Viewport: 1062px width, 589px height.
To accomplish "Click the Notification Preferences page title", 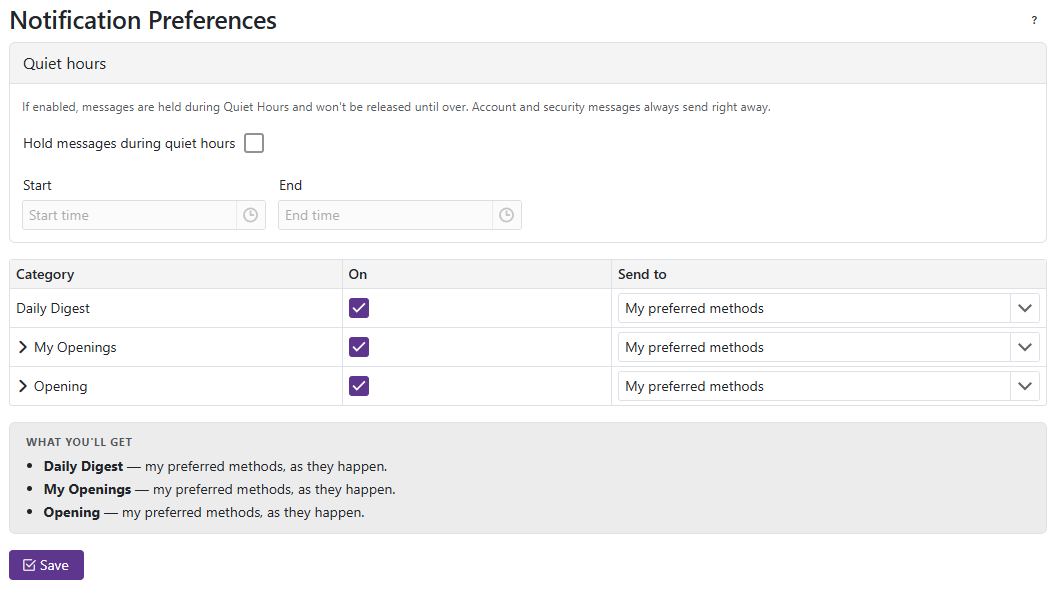I will click(x=144, y=20).
